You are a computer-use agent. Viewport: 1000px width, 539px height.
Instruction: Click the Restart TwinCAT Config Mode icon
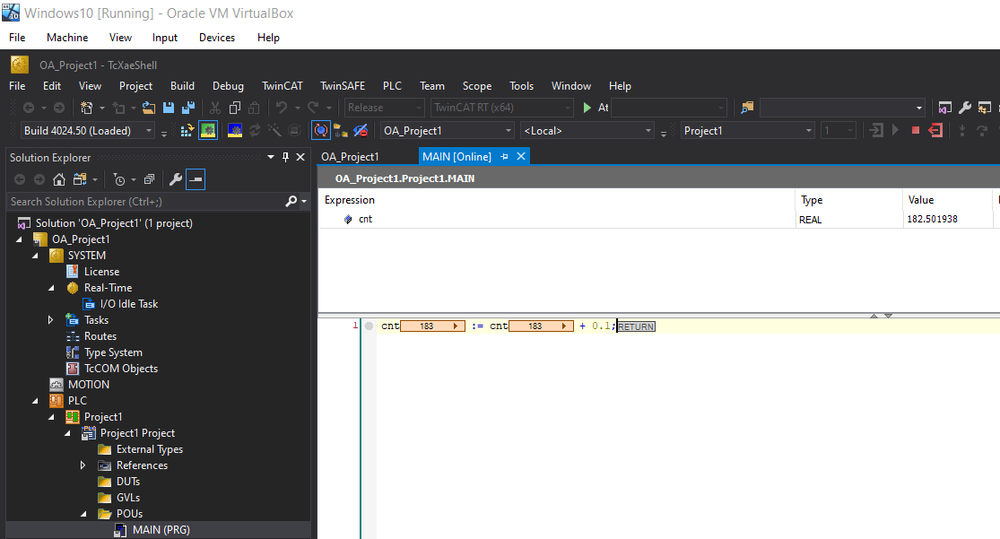pos(235,131)
